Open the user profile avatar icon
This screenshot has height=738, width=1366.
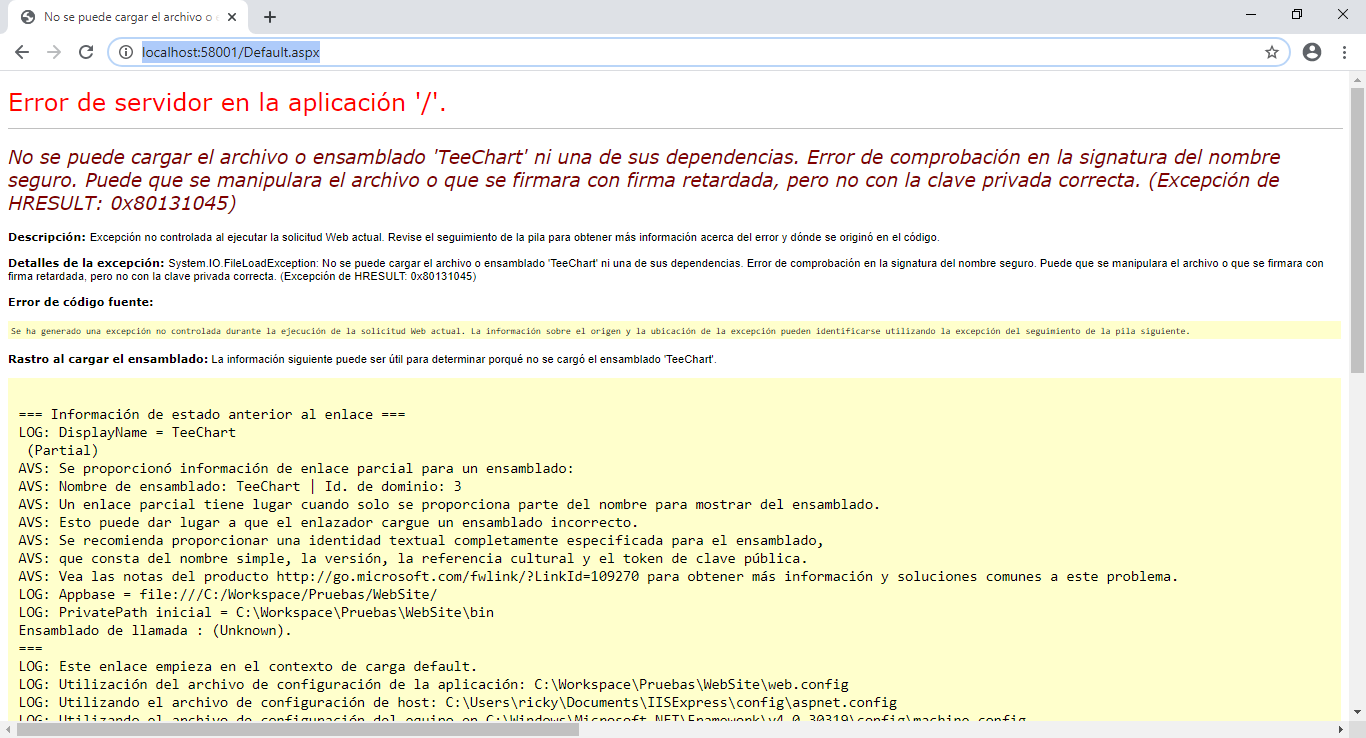coord(1312,52)
